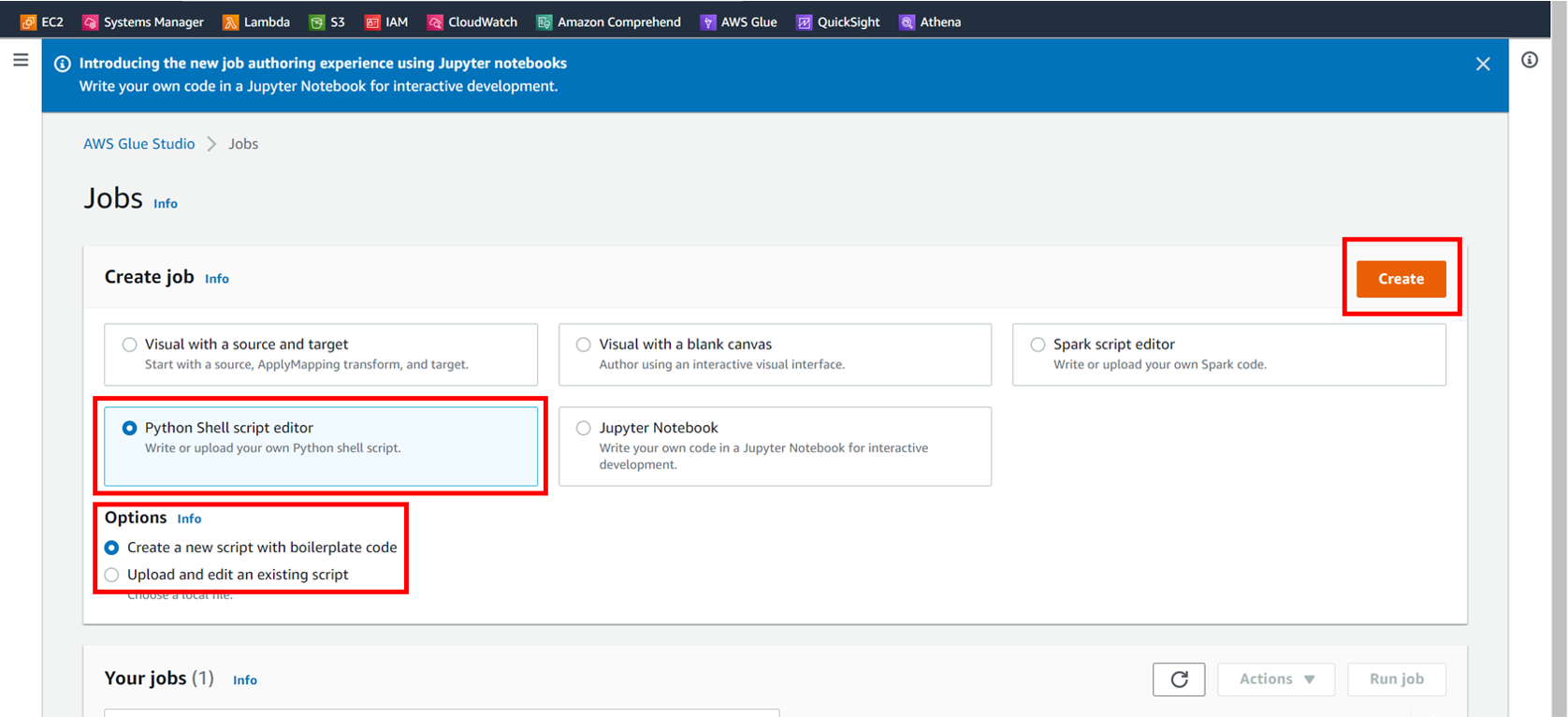
Task: Click the Run job button
Action: tap(1397, 680)
